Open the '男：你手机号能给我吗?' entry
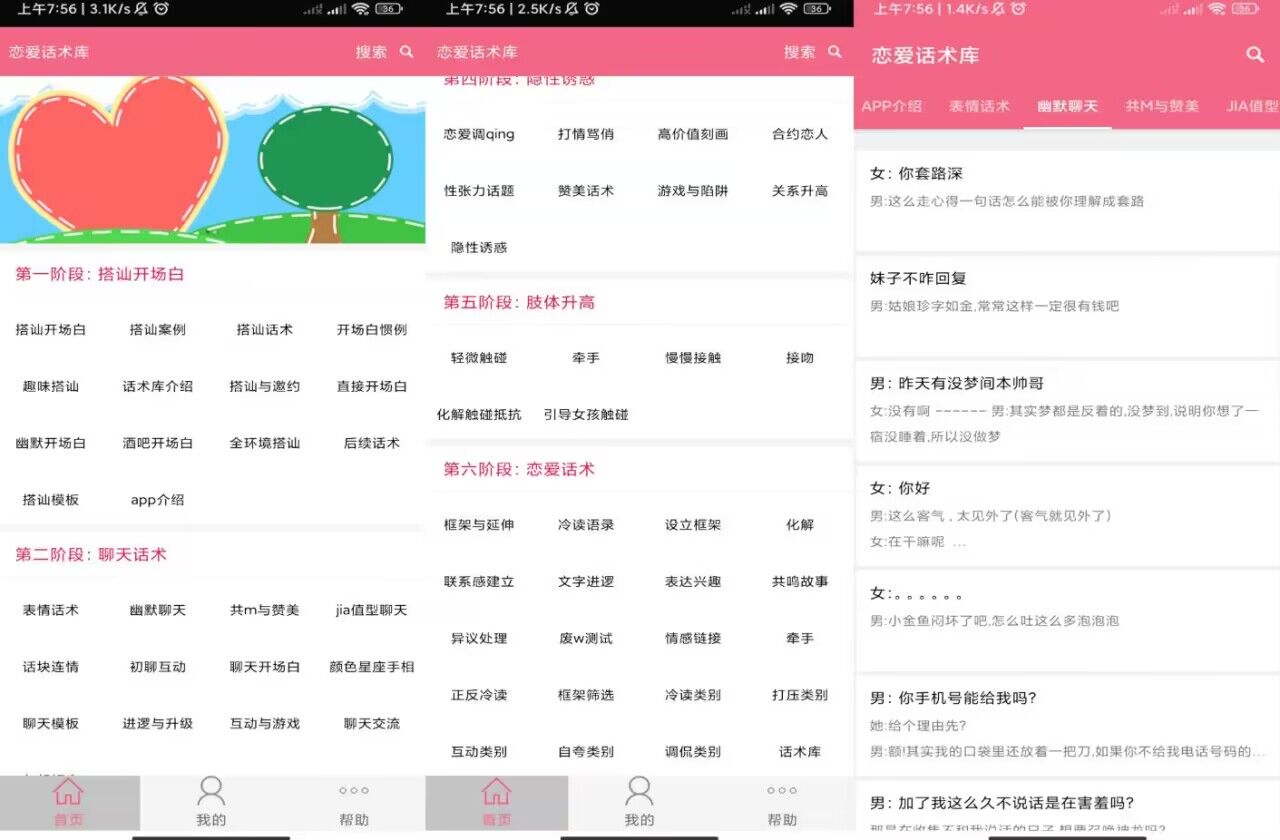1280x840 pixels. click(x=1067, y=724)
